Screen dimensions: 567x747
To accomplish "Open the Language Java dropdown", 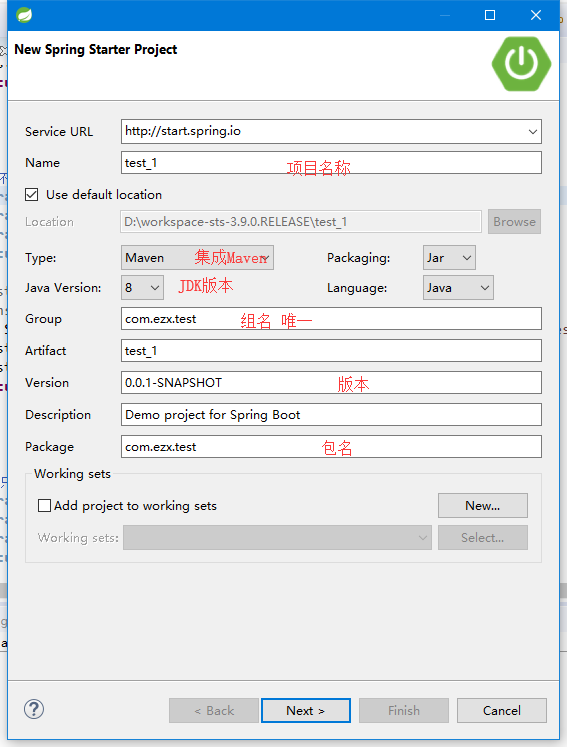I will pos(458,288).
